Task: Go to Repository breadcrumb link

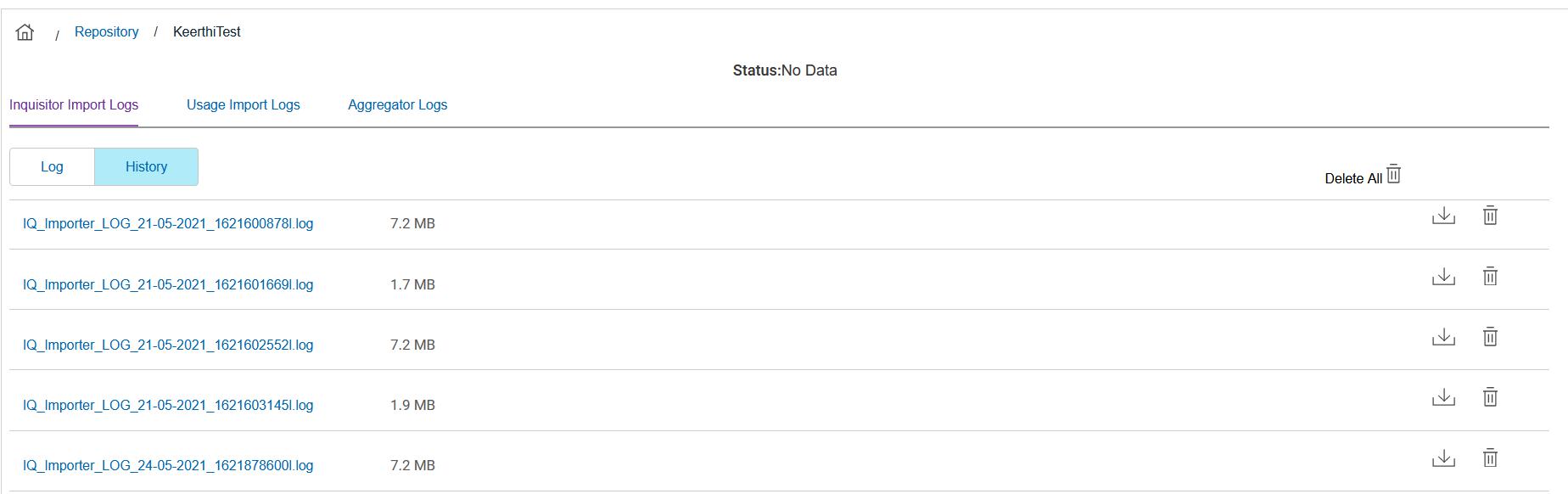Action: click(x=107, y=32)
